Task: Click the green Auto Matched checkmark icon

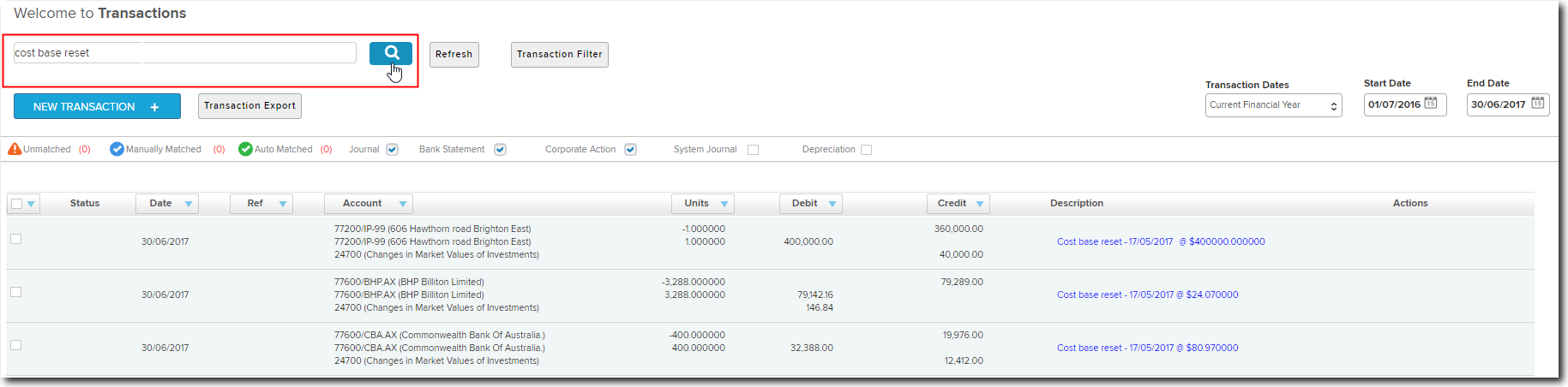Action: (245, 149)
